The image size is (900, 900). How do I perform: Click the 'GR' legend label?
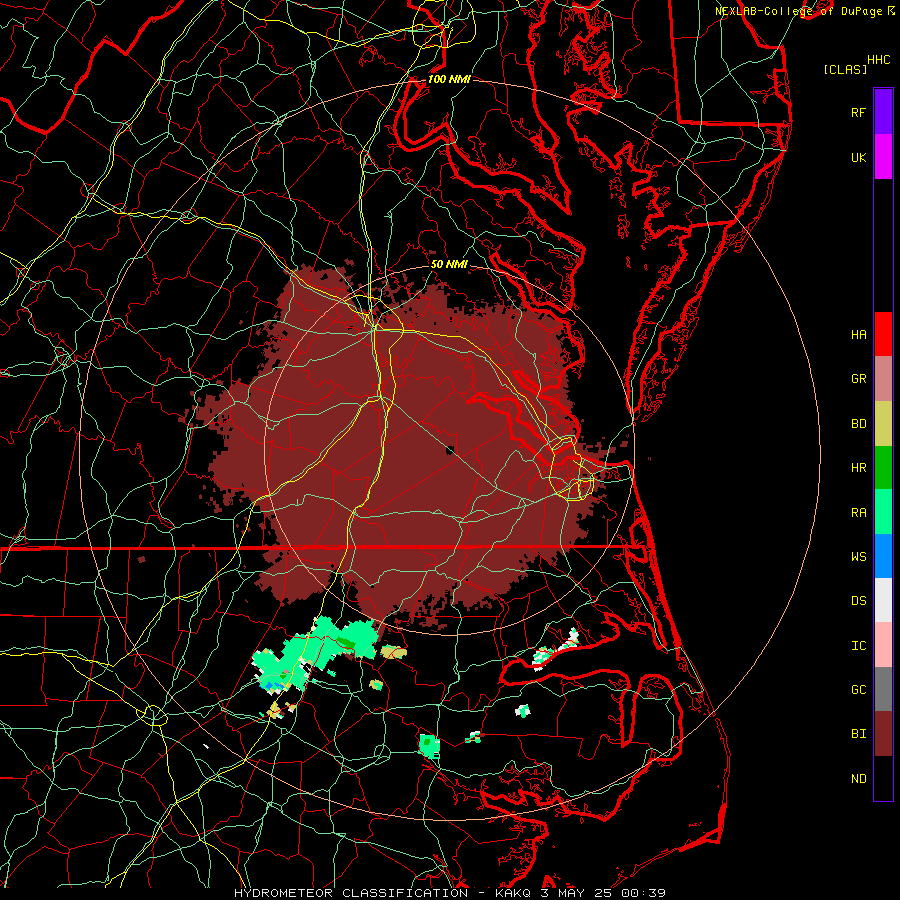pos(858,379)
